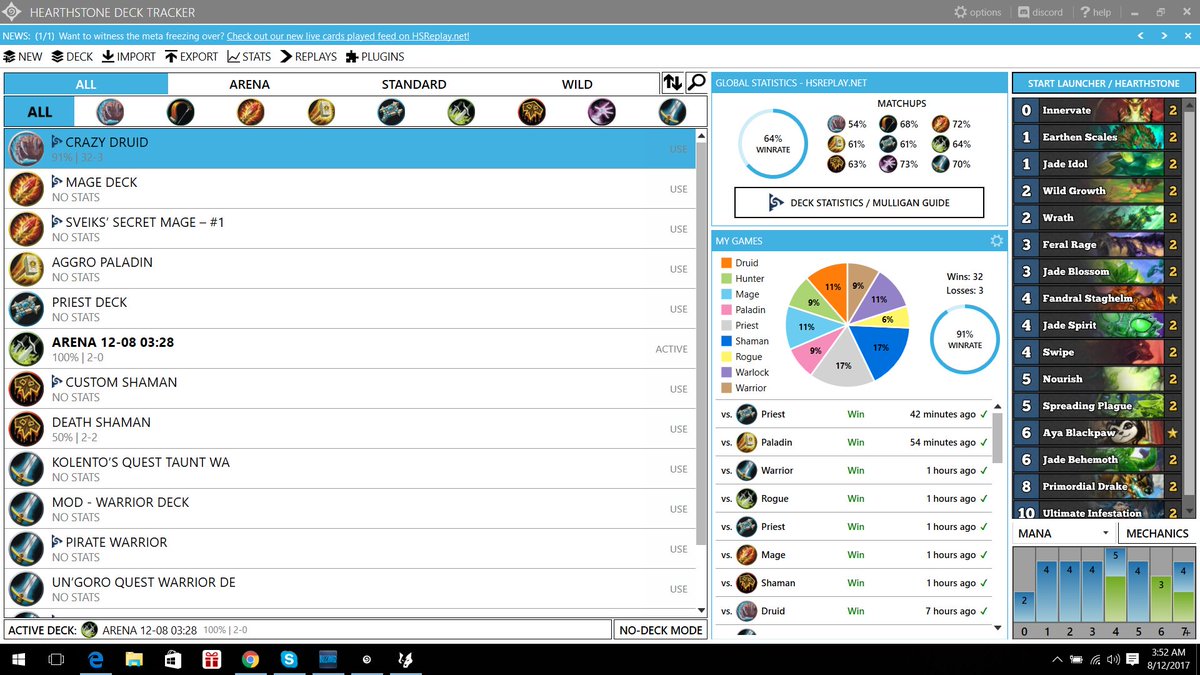1200x675 pixels.
Task: Select the STANDARD deck type tab
Action: click(414, 84)
